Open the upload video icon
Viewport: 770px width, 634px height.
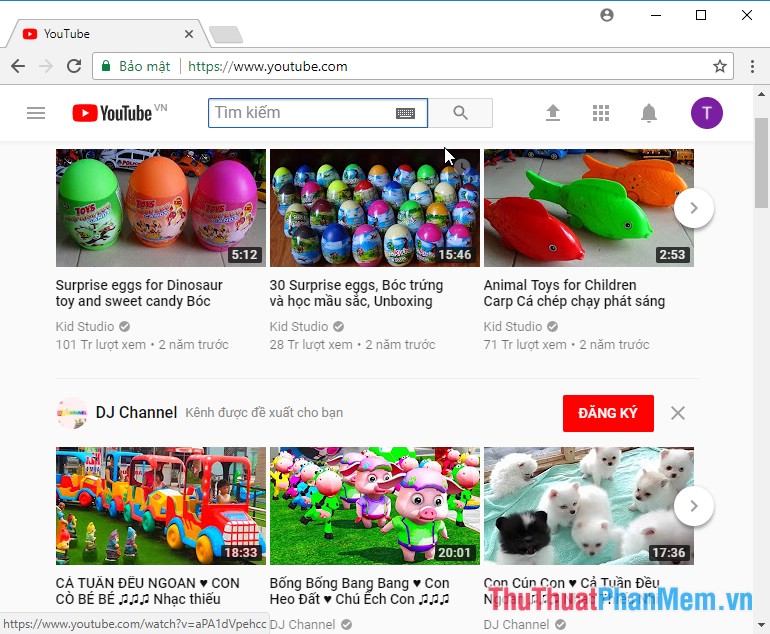click(x=553, y=113)
